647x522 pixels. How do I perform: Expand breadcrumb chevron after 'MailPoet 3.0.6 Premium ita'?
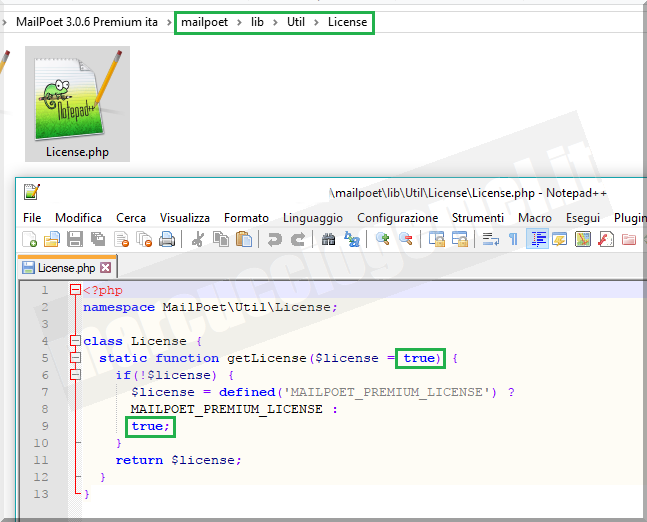click(169, 22)
